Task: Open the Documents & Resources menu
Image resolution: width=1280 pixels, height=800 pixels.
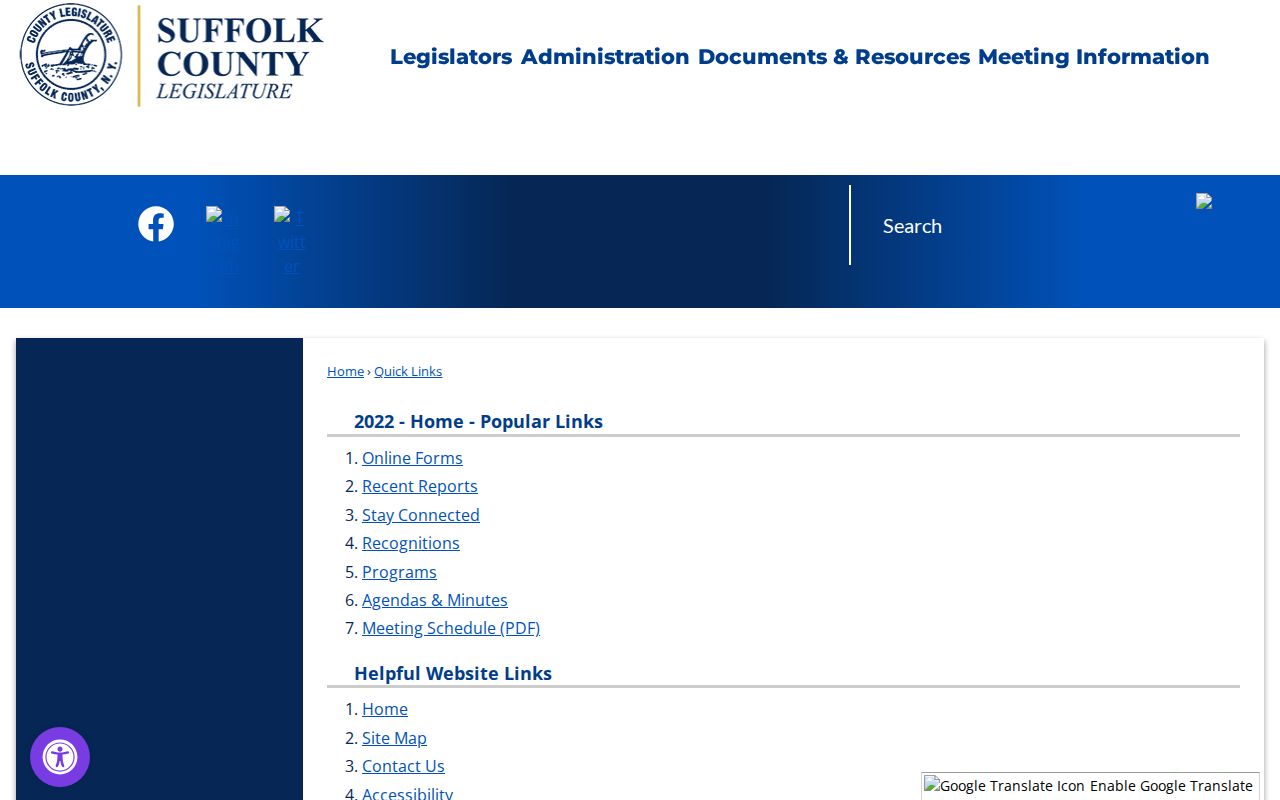Action: coord(834,57)
